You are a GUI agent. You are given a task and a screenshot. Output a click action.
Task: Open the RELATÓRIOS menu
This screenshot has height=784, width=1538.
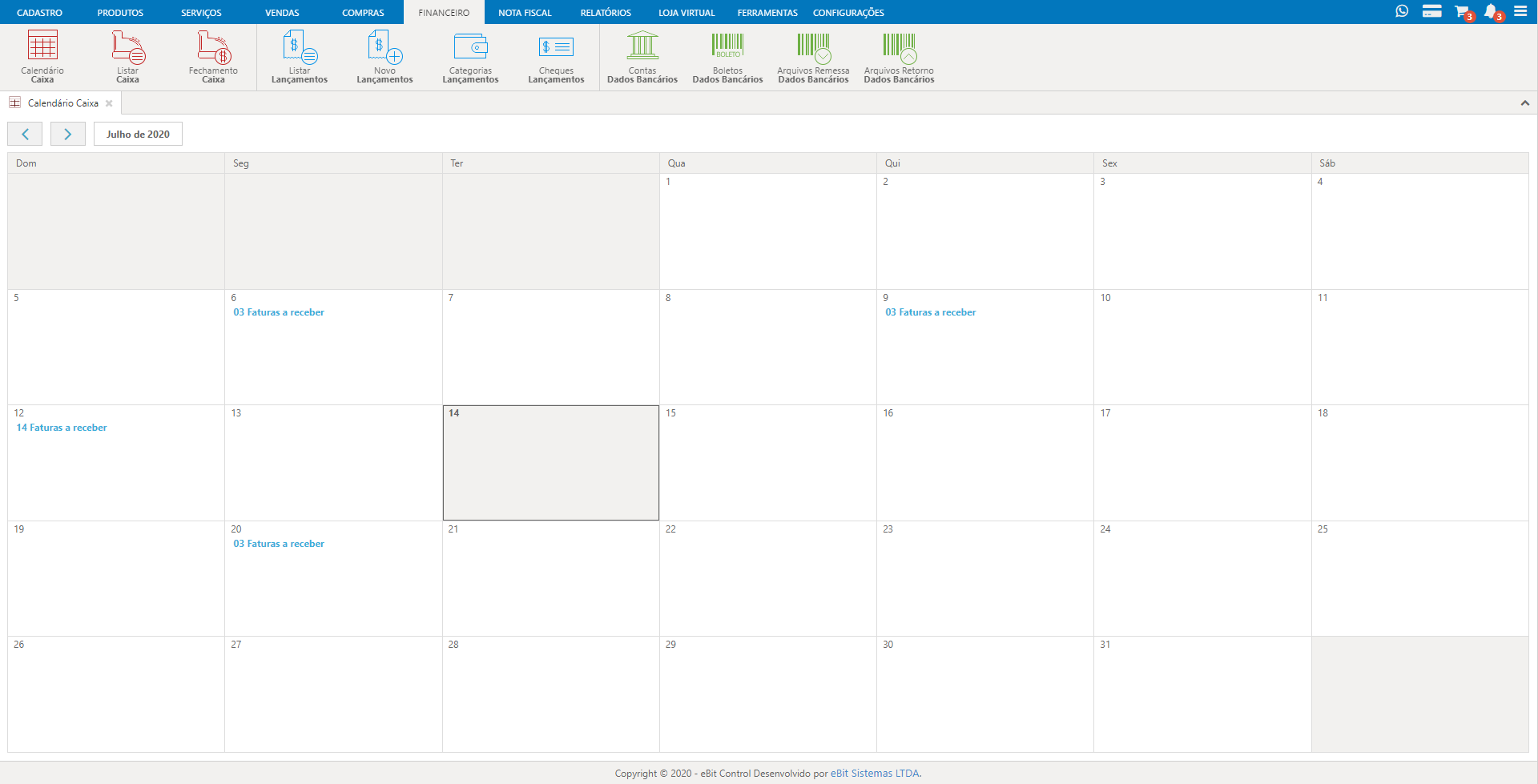tap(606, 12)
